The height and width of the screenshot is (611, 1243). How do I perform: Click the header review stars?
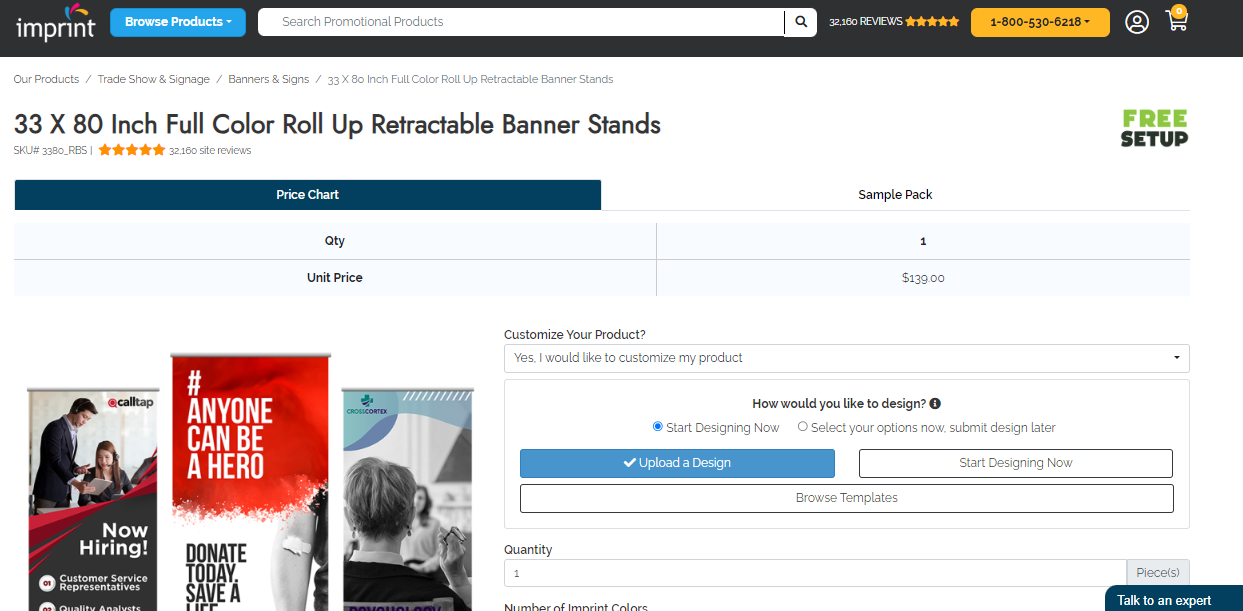[x=932, y=22]
